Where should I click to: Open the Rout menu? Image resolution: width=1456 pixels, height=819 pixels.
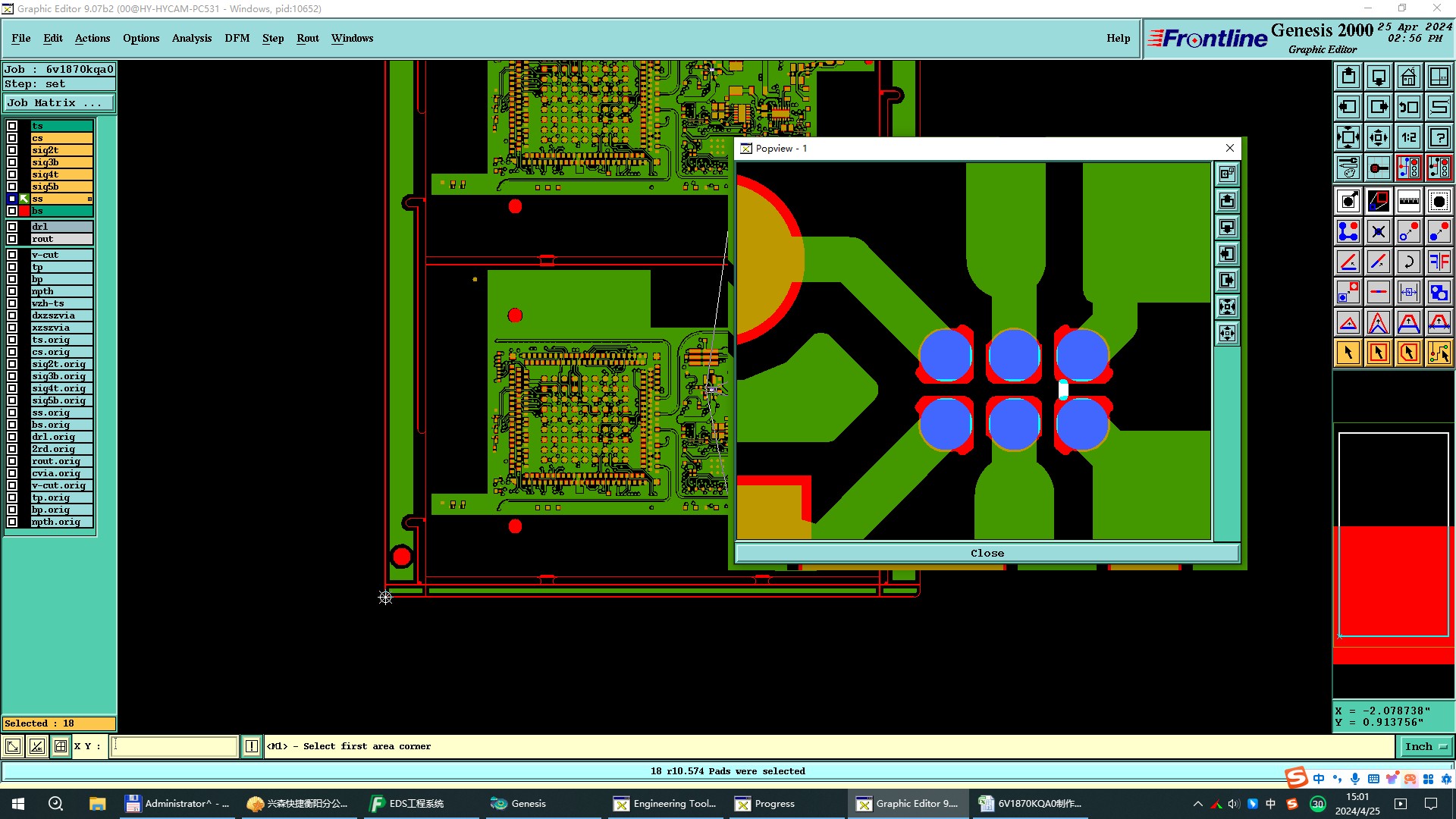(308, 38)
